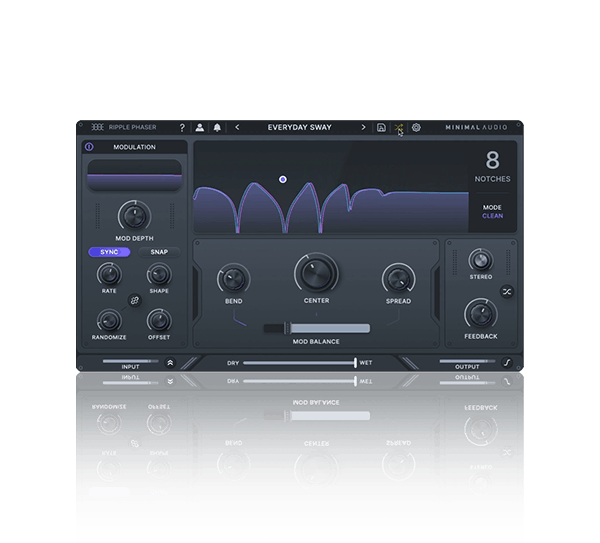Viewport: 600px width, 543px height.
Task: Click the 8 Notches count
Action: [492, 160]
